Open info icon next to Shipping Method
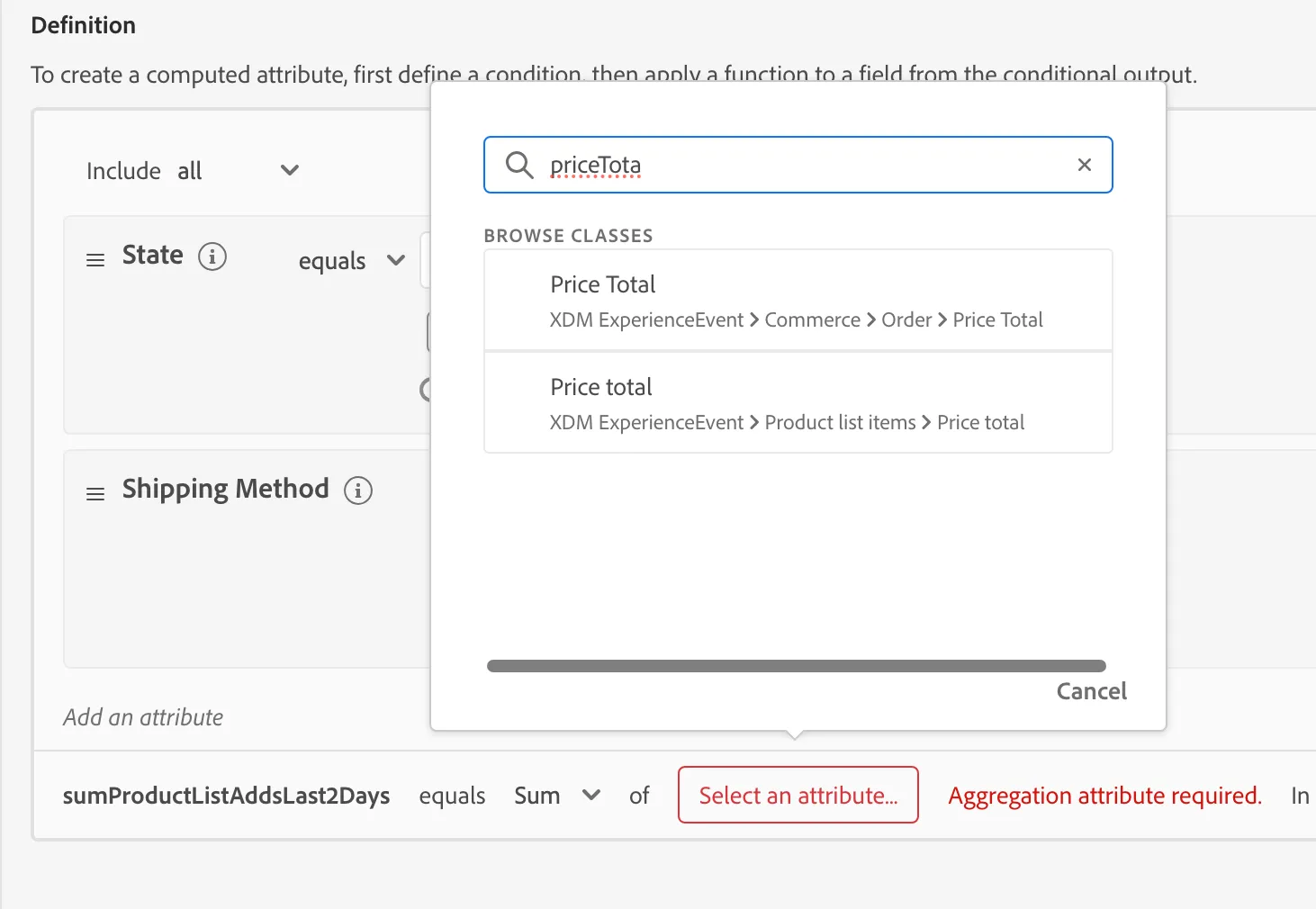The image size is (1316, 909). point(358,490)
